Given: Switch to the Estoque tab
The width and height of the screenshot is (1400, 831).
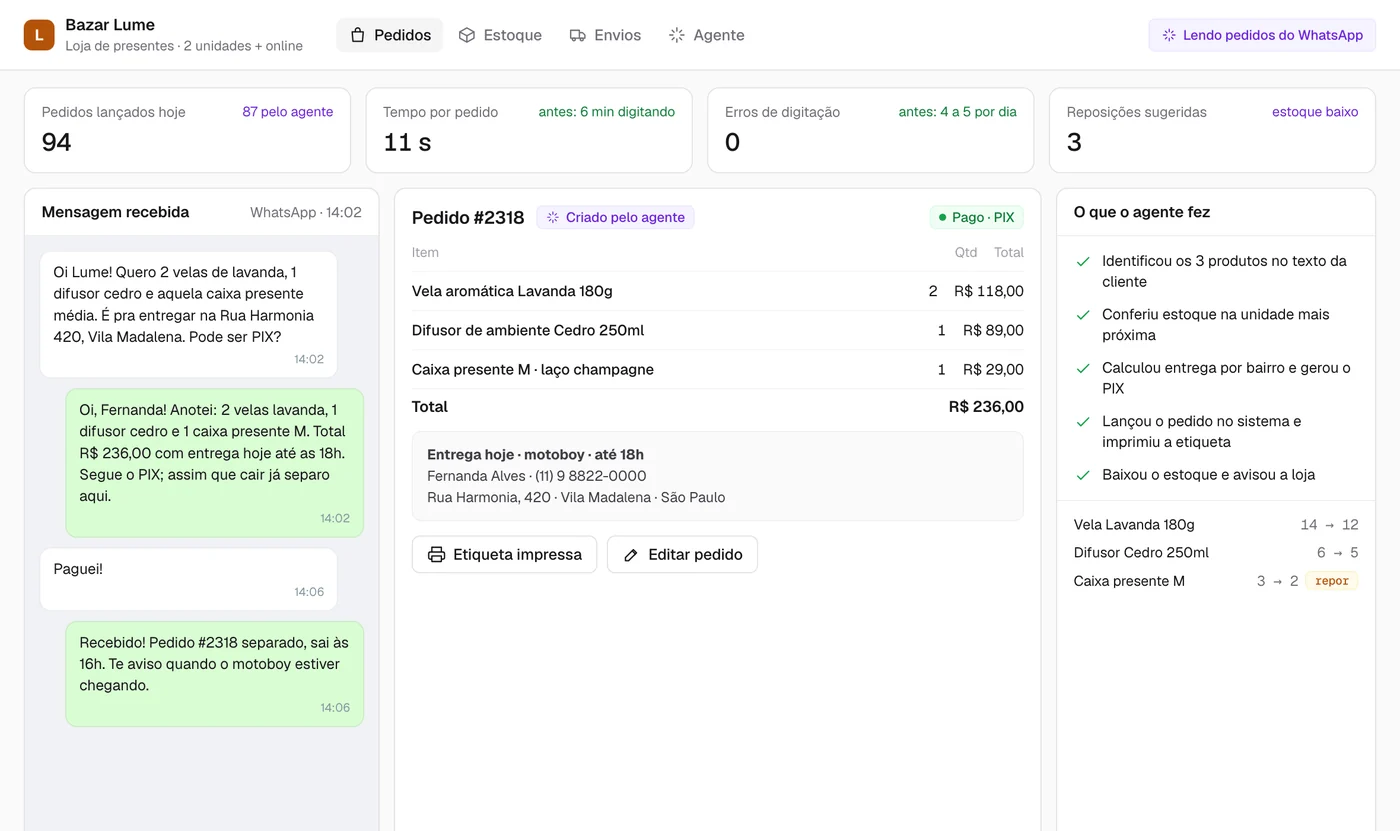Looking at the screenshot, I should 500,35.
